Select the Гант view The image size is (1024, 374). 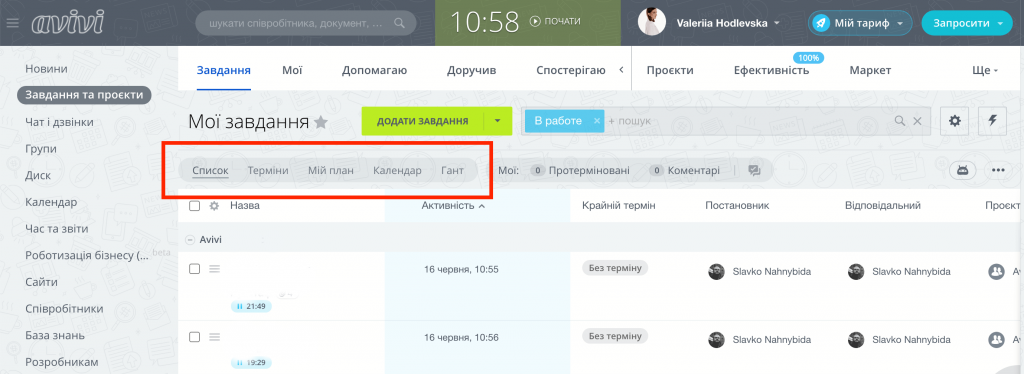click(x=453, y=171)
